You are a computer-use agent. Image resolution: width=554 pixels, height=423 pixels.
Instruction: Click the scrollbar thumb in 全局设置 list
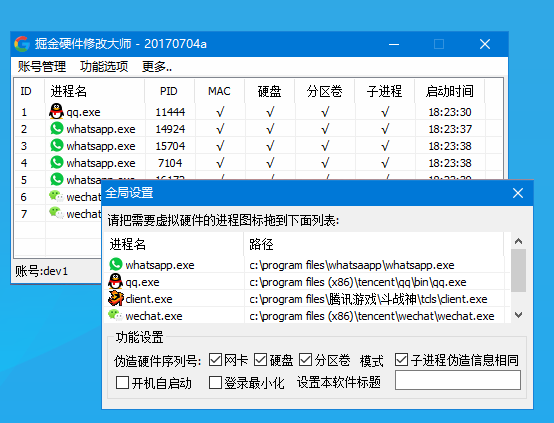(518, 270)
